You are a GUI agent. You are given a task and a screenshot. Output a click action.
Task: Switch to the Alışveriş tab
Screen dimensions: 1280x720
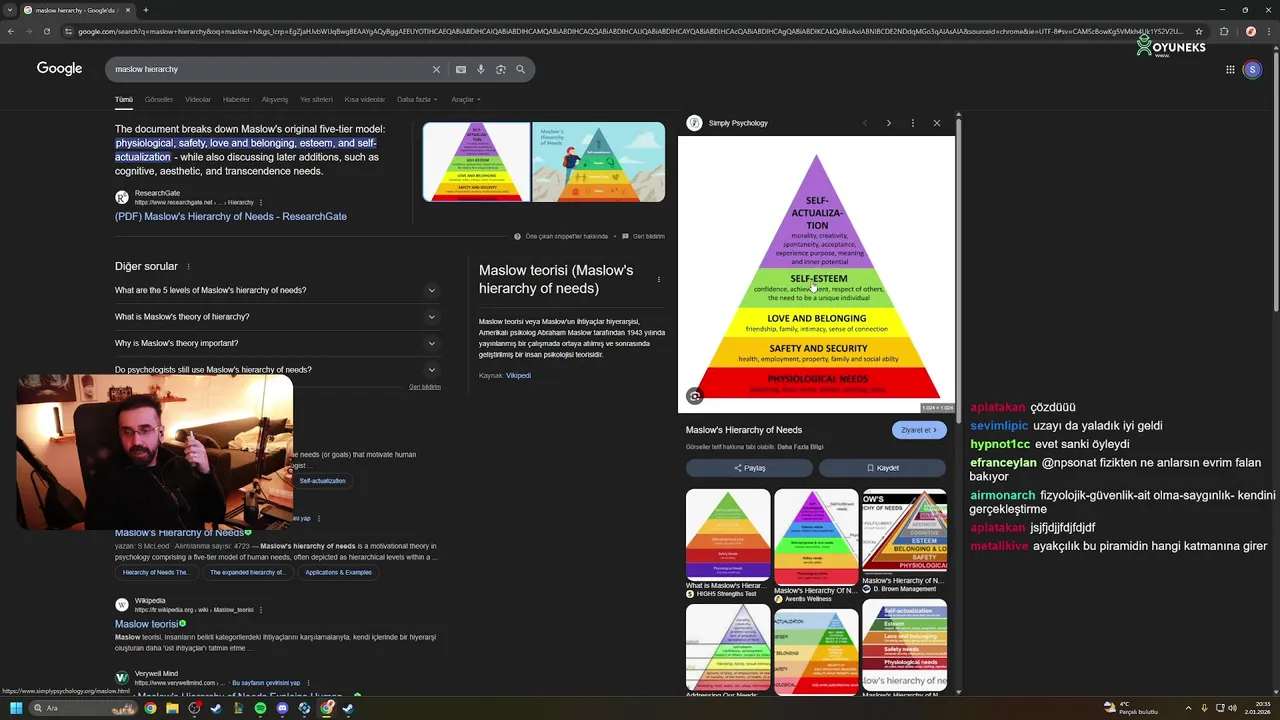(275, 100)
